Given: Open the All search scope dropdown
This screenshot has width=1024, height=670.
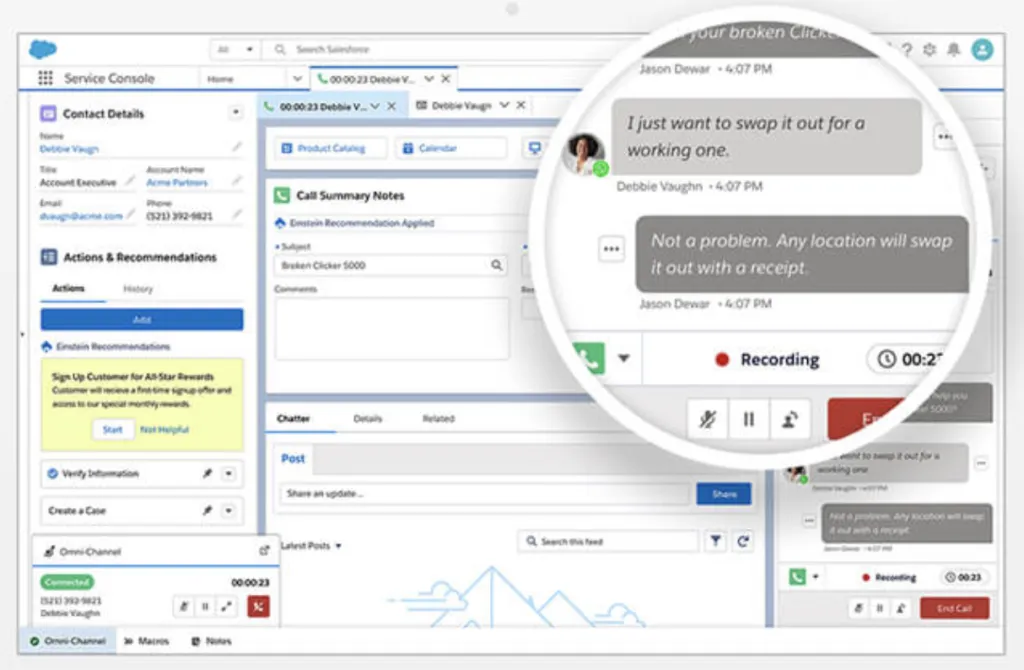Looking at the screenshot, I should 235,50.
